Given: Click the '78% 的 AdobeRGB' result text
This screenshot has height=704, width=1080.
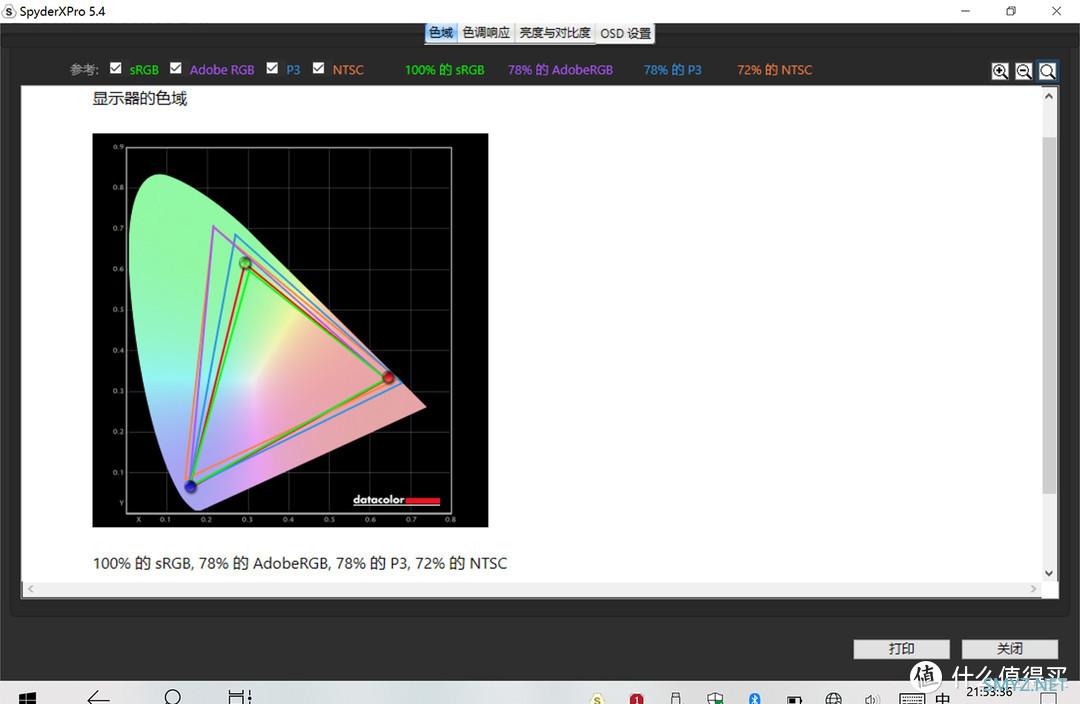Looking at the screenshot, I should (x=560, y=70).
